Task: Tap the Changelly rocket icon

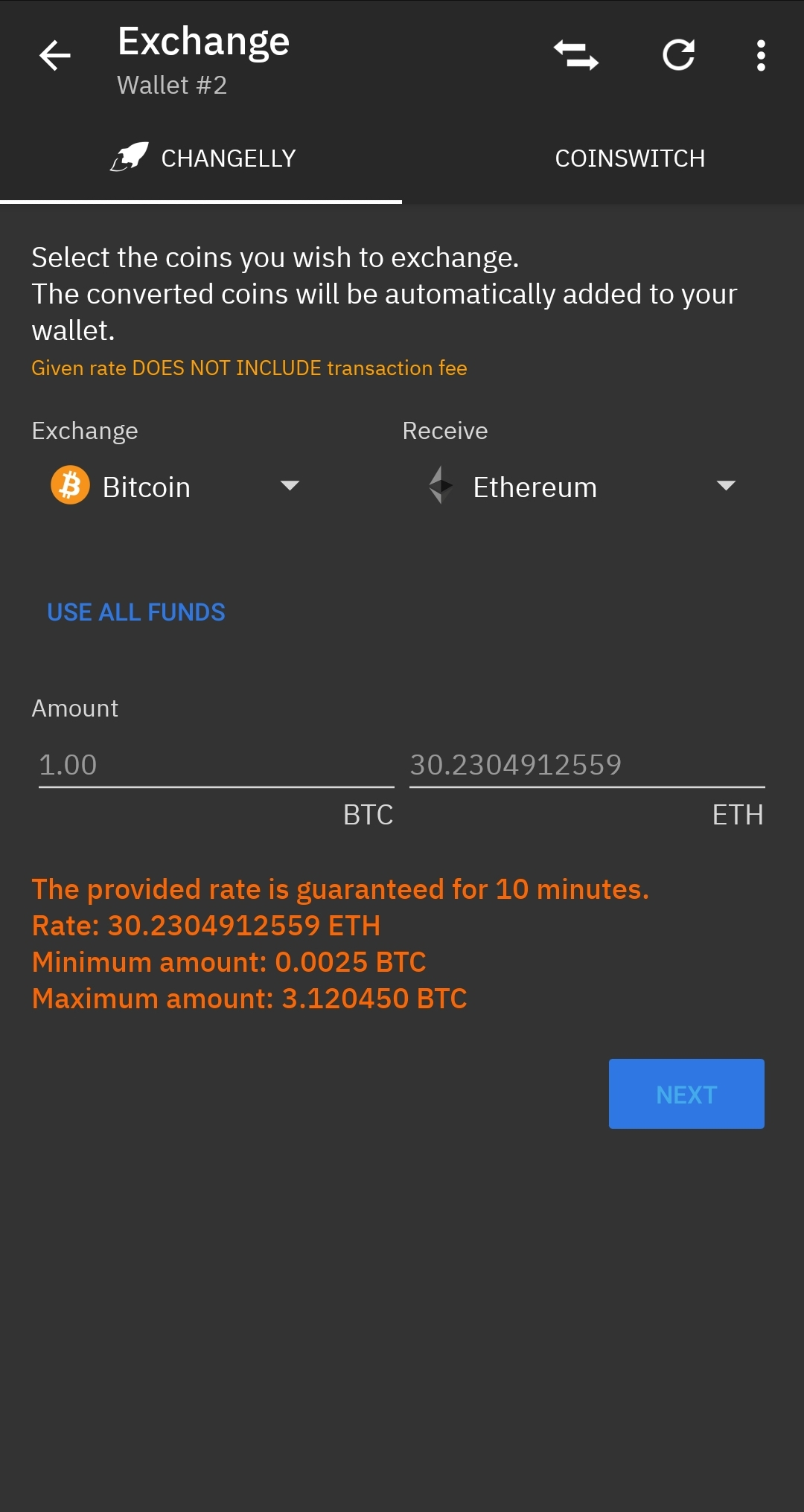Action: point(130,157)
